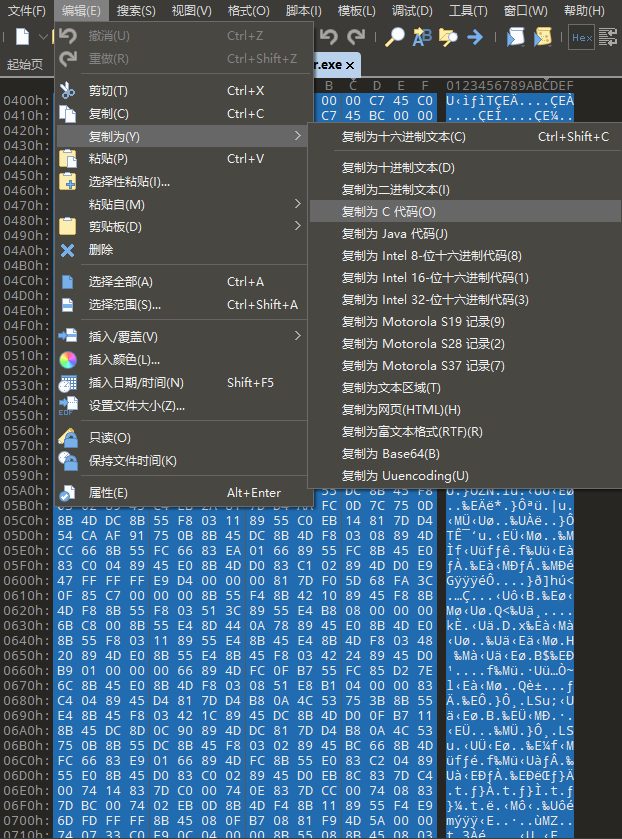Click the redo arrow icon in toolbar
The height and width of the screenshot is (839, 622).
coord(356,36)
